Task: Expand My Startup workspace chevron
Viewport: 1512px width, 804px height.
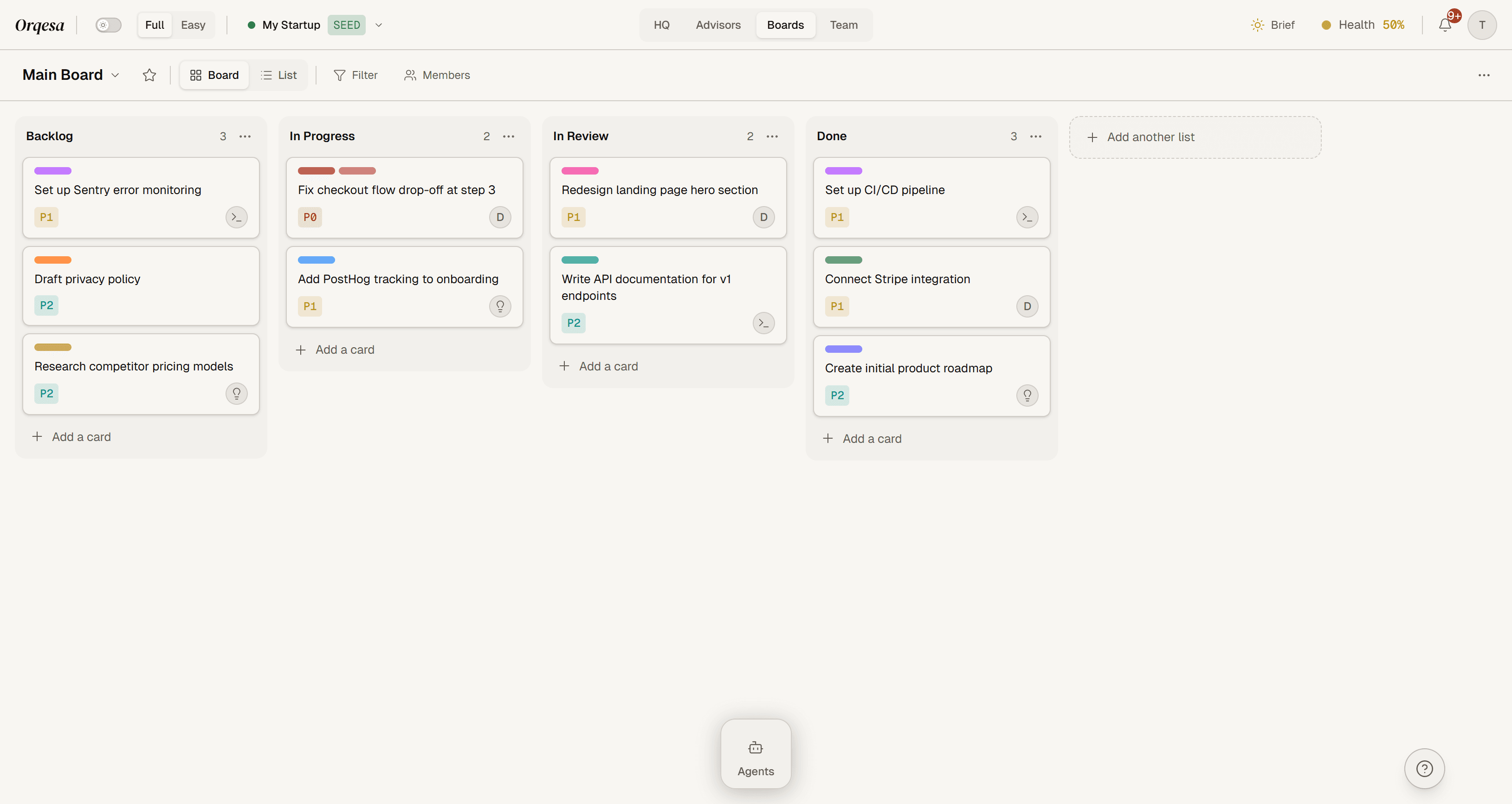Action: click(379, 25)
